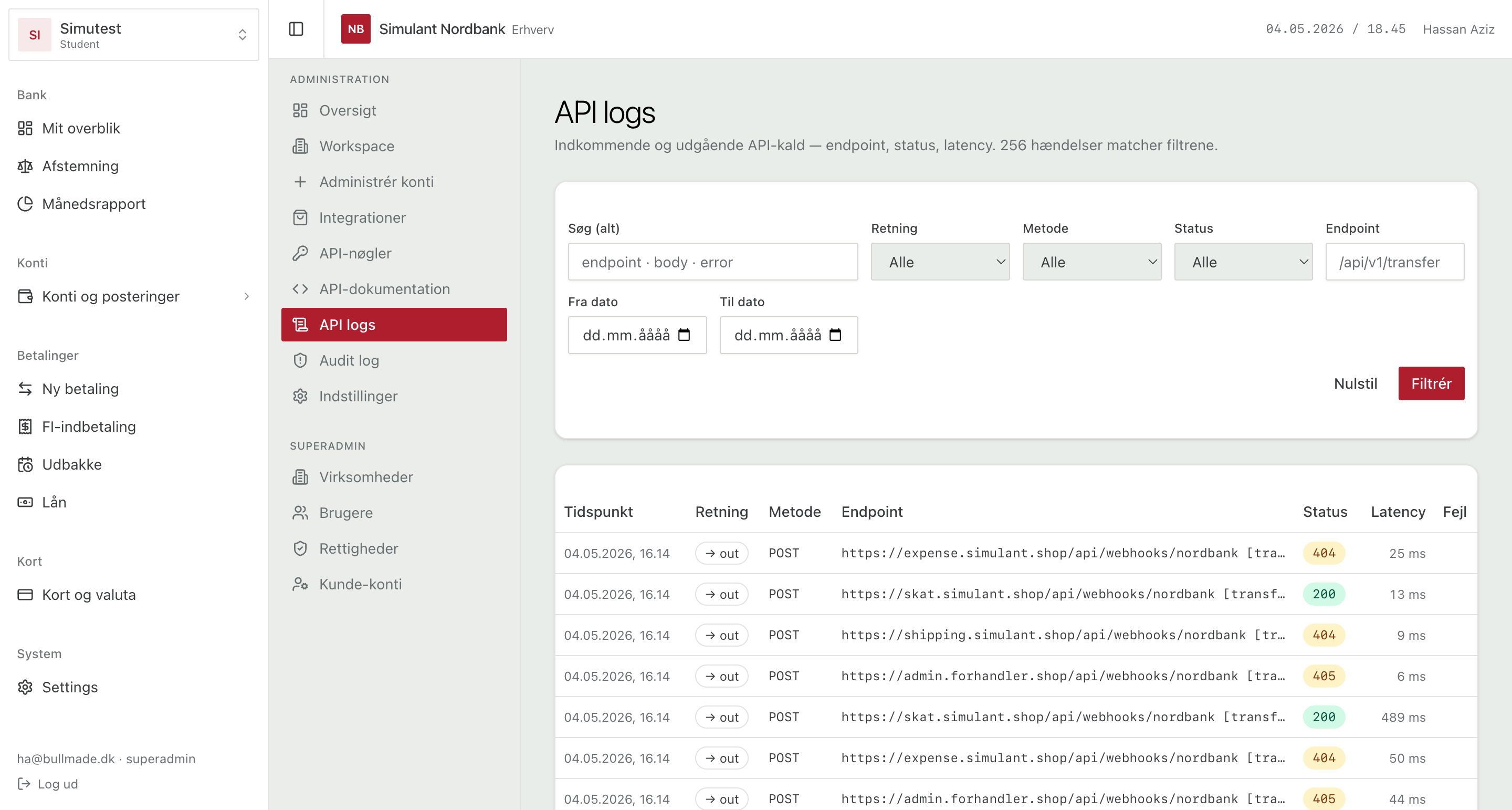This screenshot has height=810, width=1512.
Task: Open the Fra dato calendar picker icon
Action: 684,335
